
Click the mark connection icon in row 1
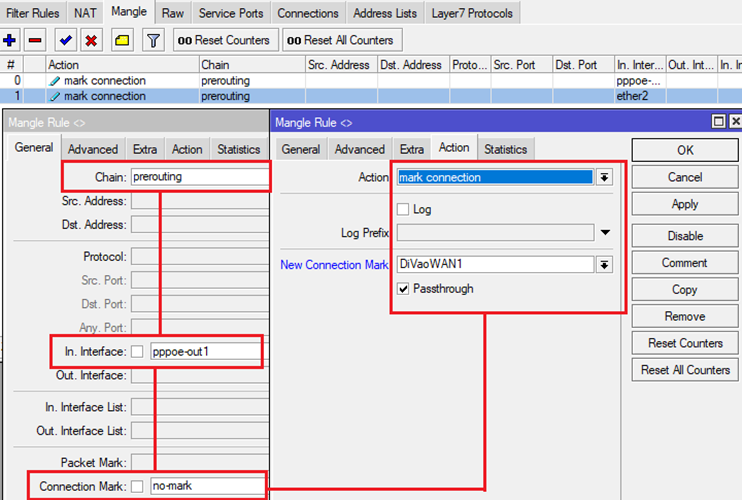pos(55,97)
